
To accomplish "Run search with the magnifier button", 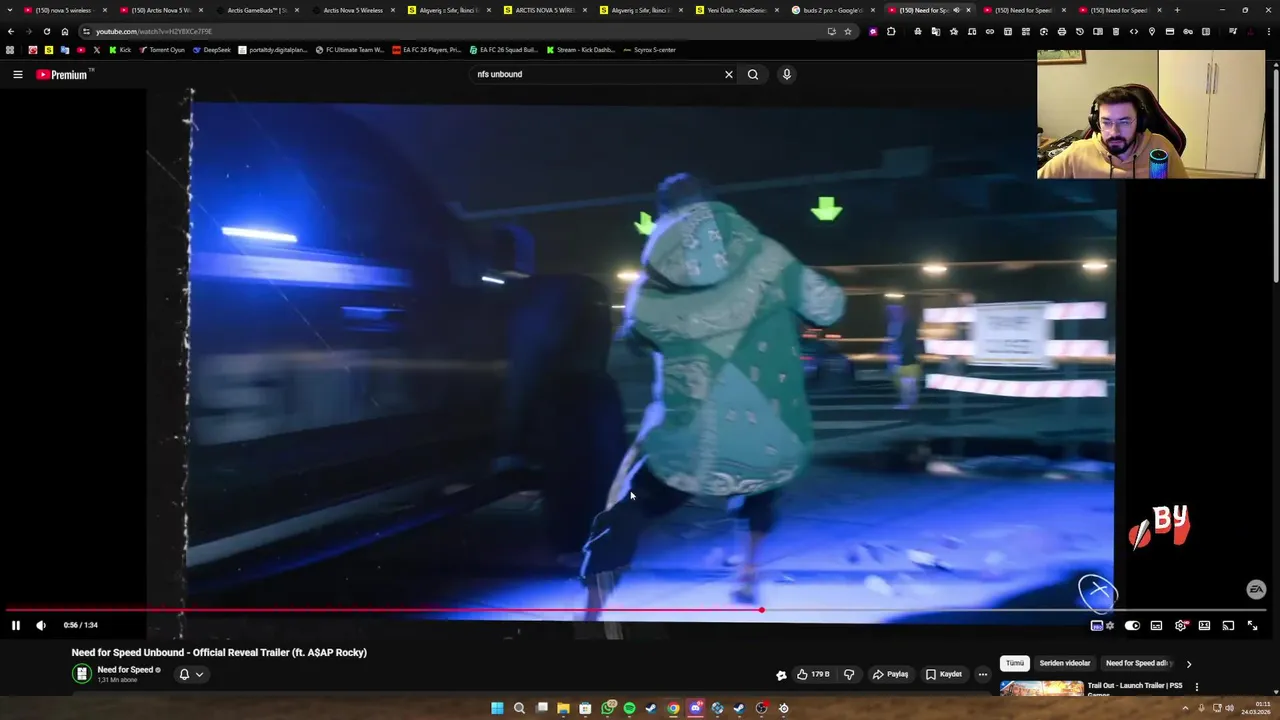I will pos(753,74).
